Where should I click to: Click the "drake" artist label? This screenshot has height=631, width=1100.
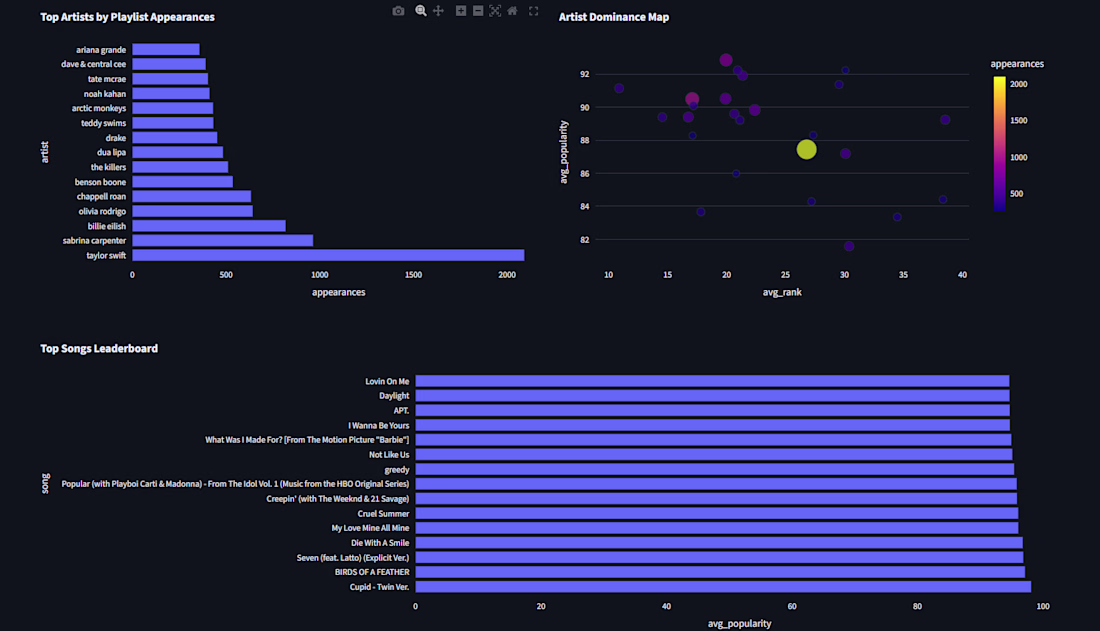click(x=116, y=138)
